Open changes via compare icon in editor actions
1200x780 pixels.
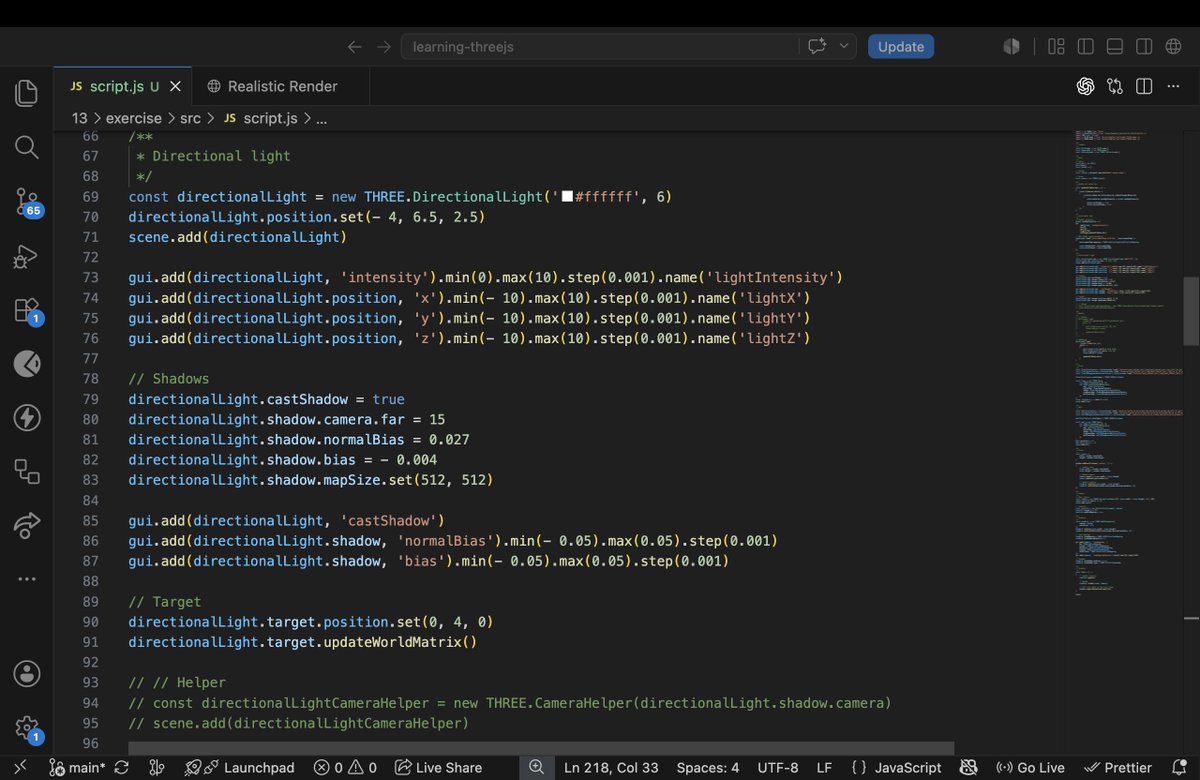click(x=1115, y=87)
